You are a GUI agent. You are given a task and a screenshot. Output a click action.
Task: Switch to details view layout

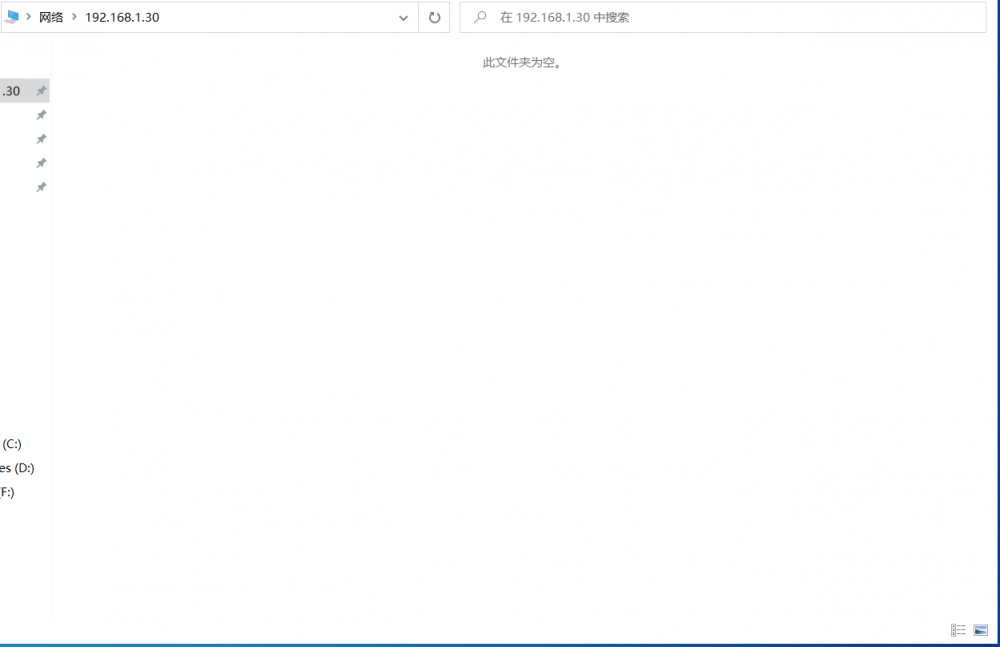tap(958, 630)
